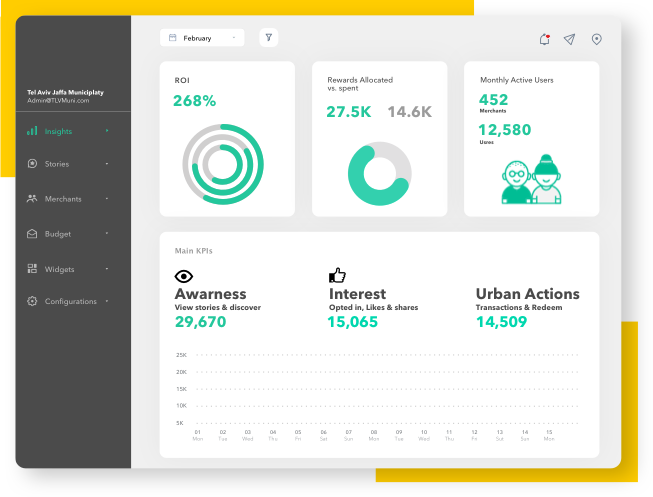Open the February month dropdown
The width and height of the screenshot is (653, 497).
click(x=202, y=38)
